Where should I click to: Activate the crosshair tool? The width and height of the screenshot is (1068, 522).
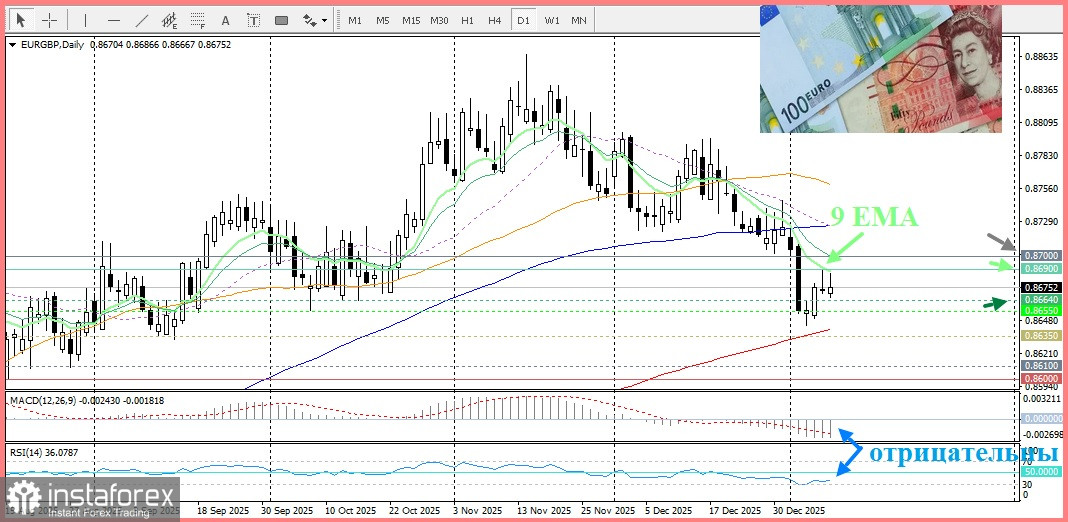click(x=49, y=20)
